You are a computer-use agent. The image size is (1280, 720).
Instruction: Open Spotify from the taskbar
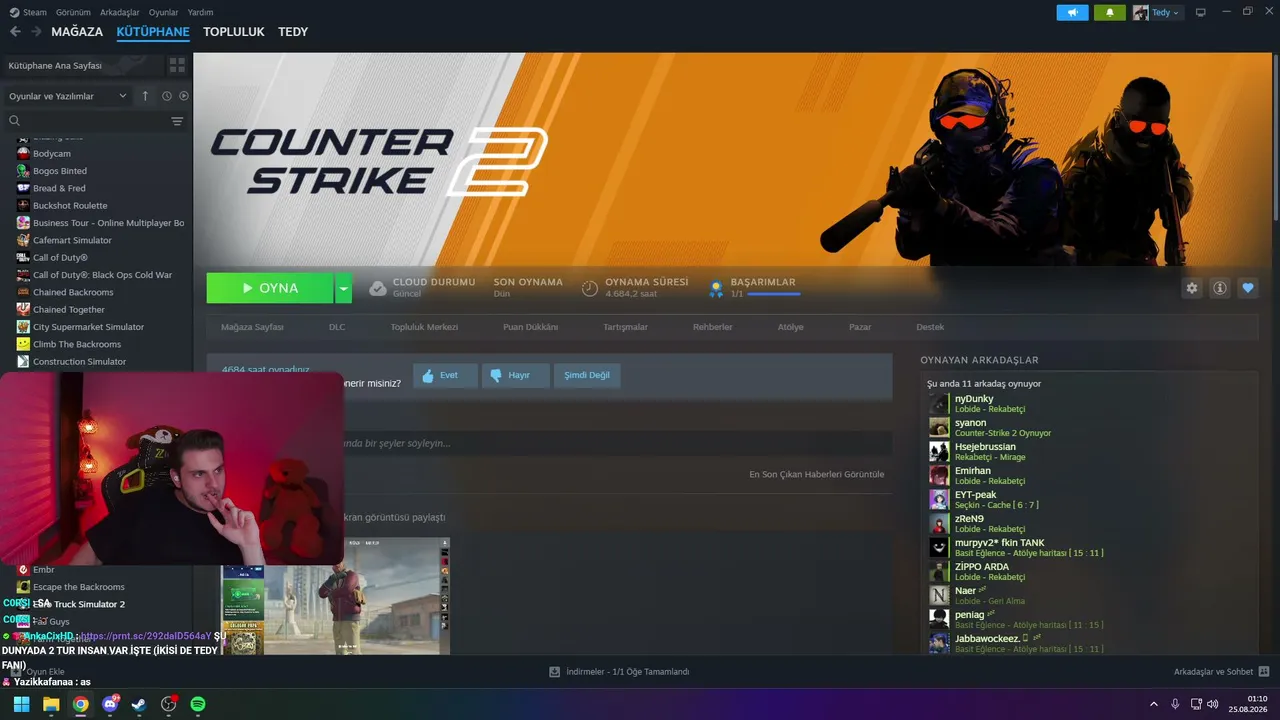(x=198, y=704)
